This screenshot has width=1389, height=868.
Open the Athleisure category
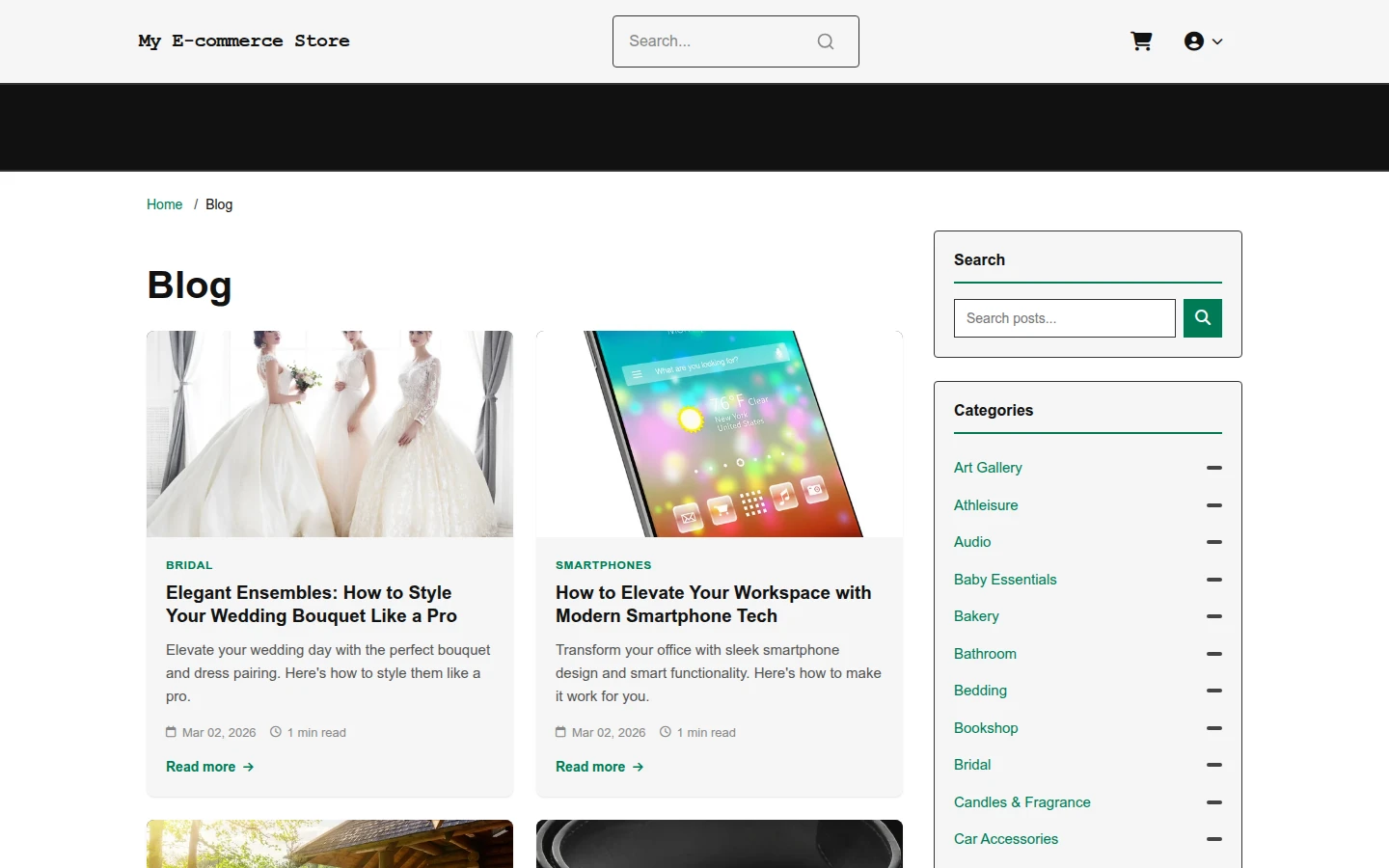point(986,505)
